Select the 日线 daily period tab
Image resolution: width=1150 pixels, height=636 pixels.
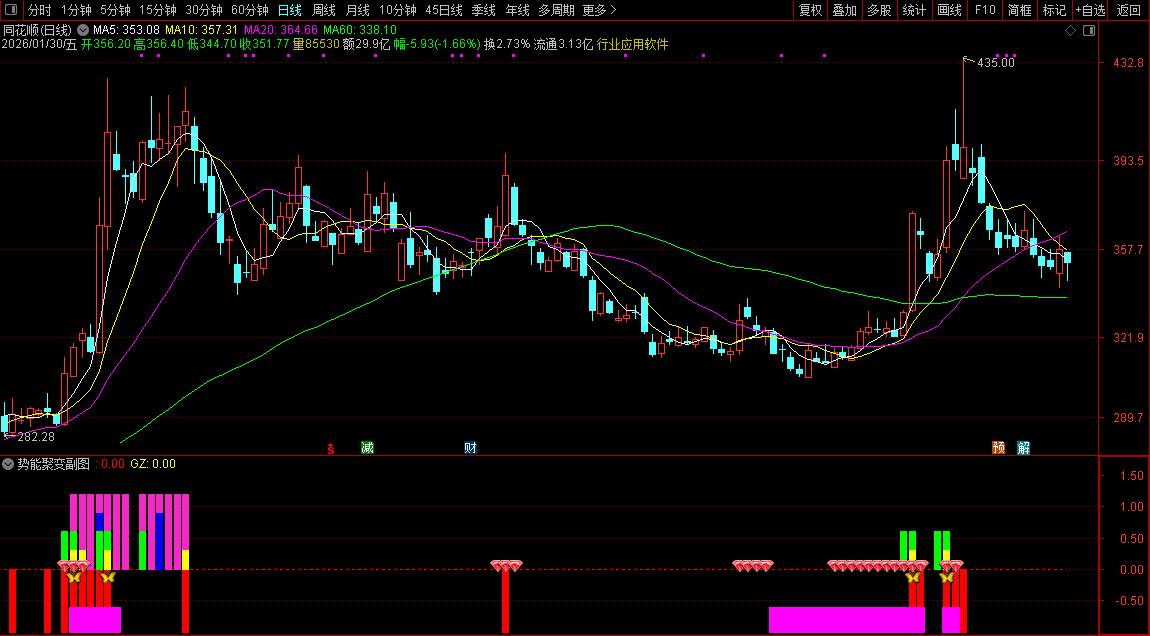click(x=290, y=10)
